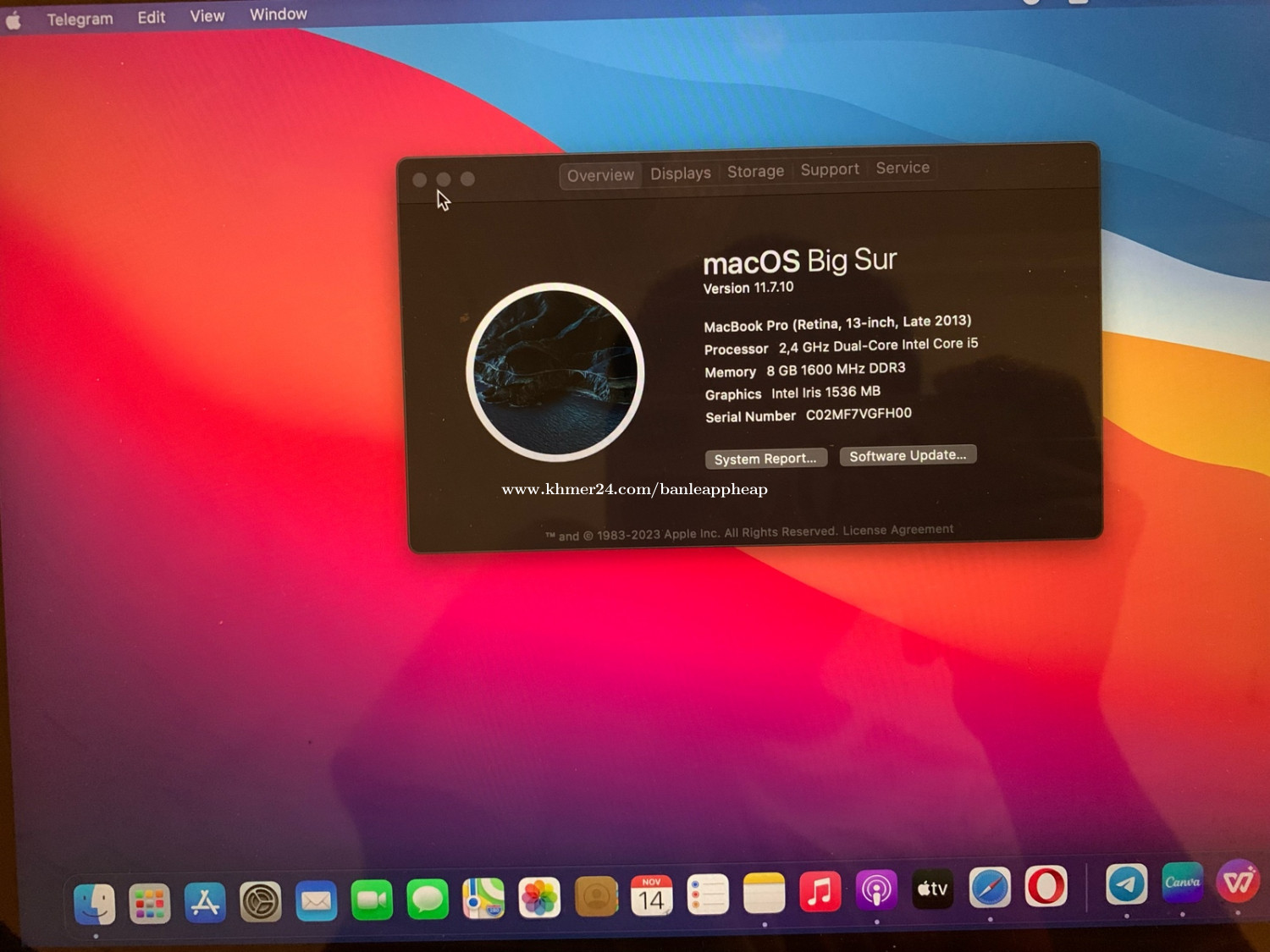
Task: Click the Version 11.7.10 text
Action: click(748, 288)
